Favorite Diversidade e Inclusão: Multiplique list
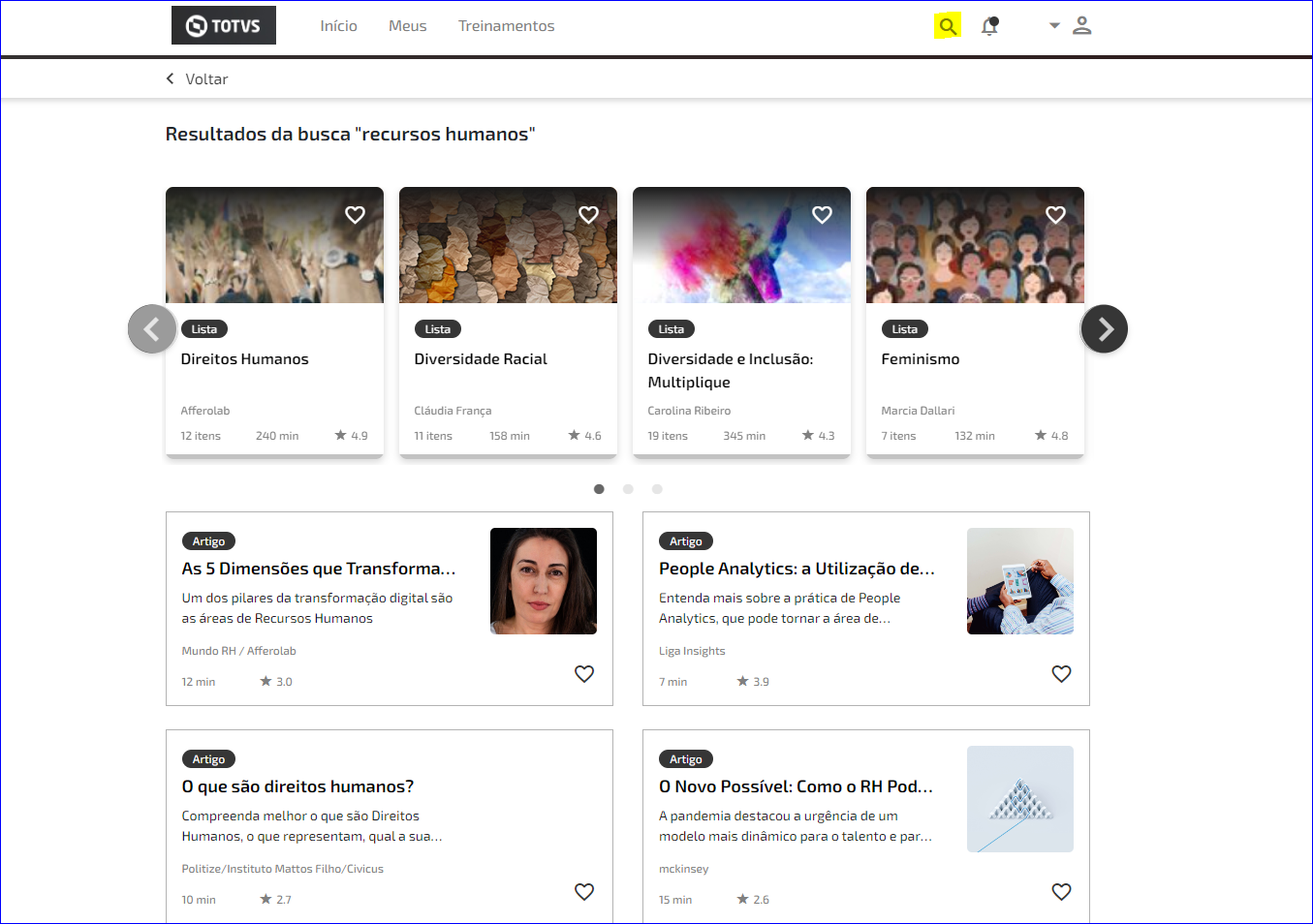The height and width of the screenshot is (924, 1313). 823,215
